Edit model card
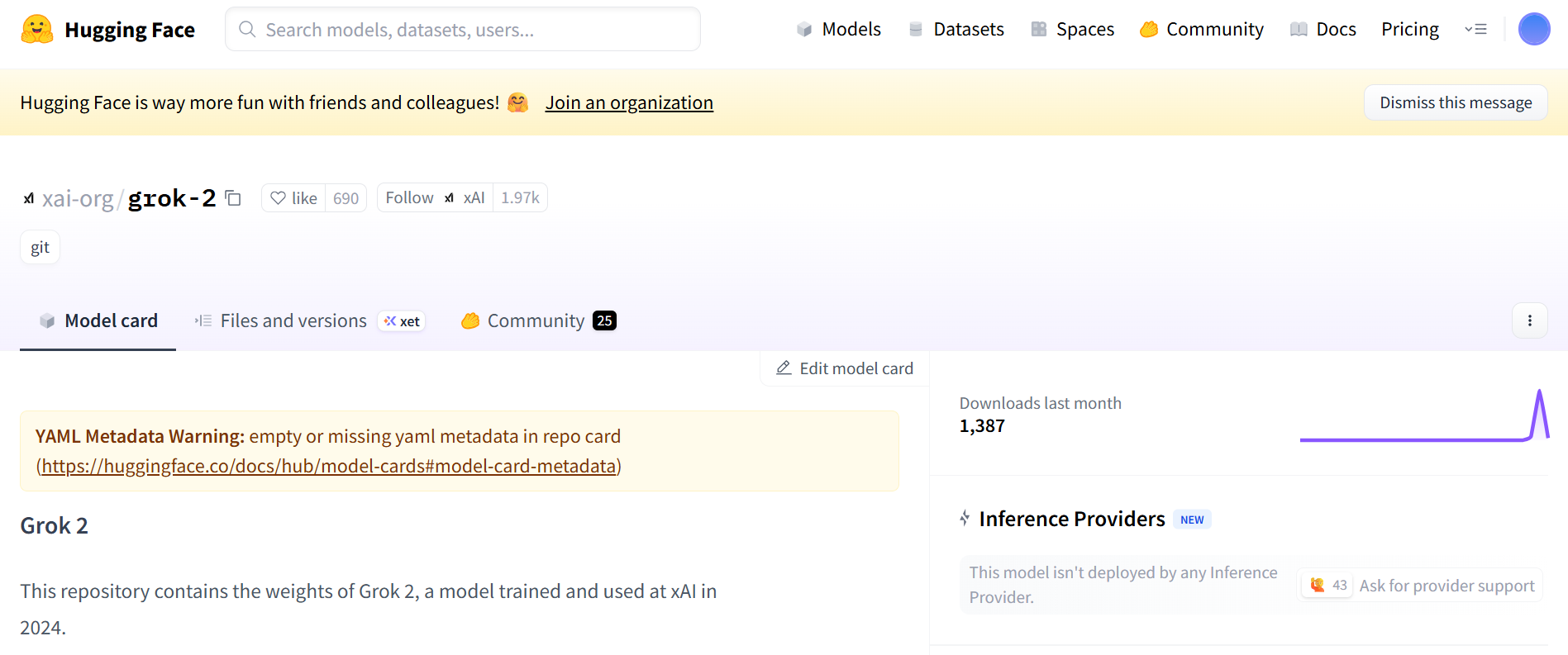 (845, 368)
